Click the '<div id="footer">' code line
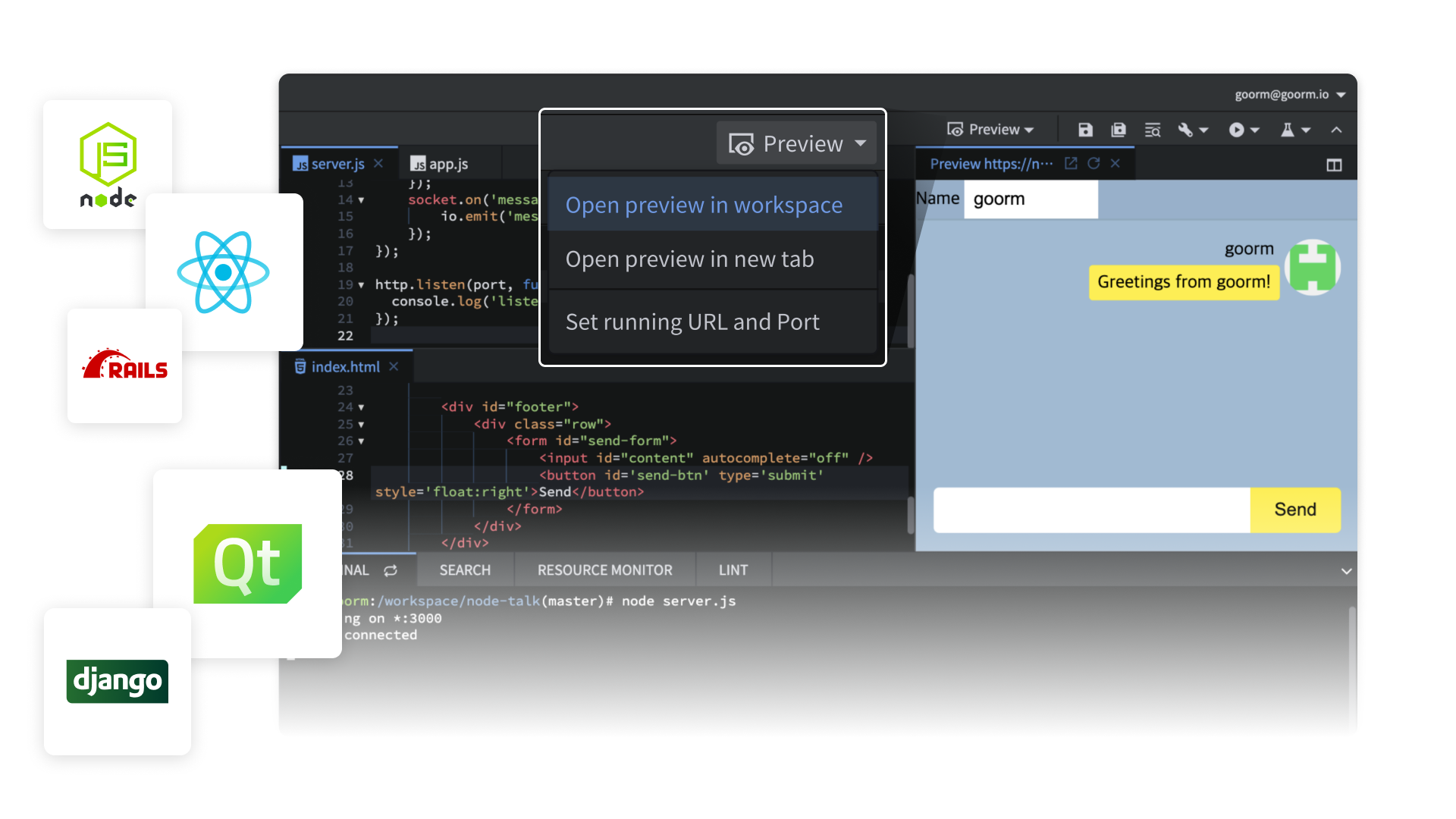The width and height of the screenshot is (1456, 819). click(510, 407)
